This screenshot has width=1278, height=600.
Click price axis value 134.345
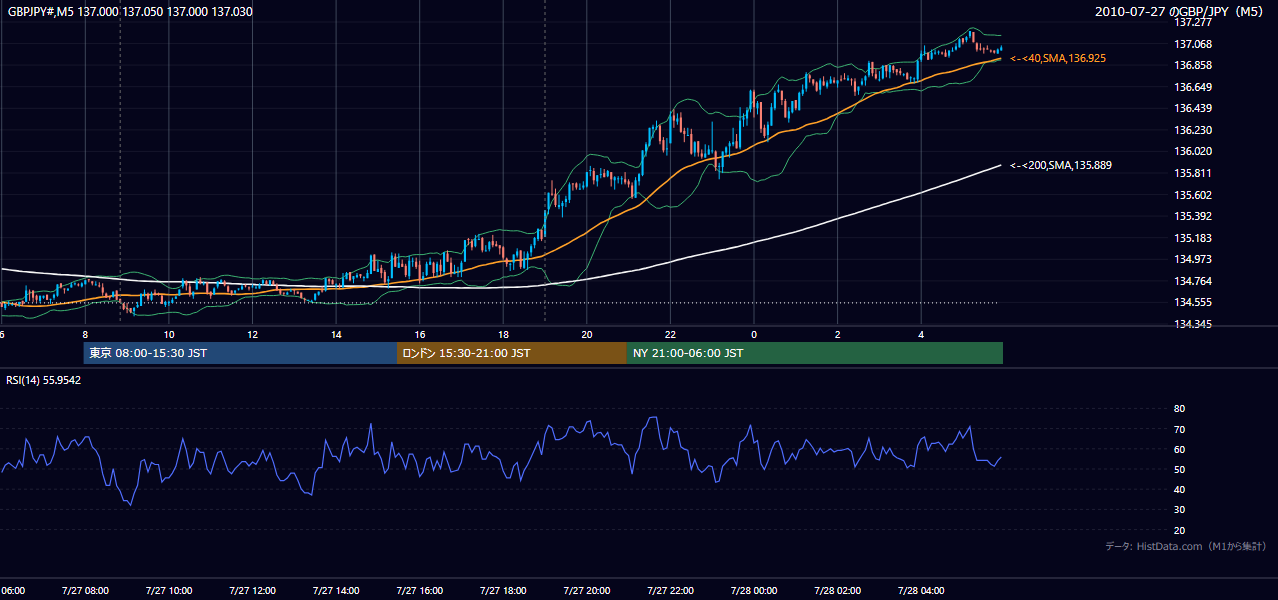[x=1193, y=324]
